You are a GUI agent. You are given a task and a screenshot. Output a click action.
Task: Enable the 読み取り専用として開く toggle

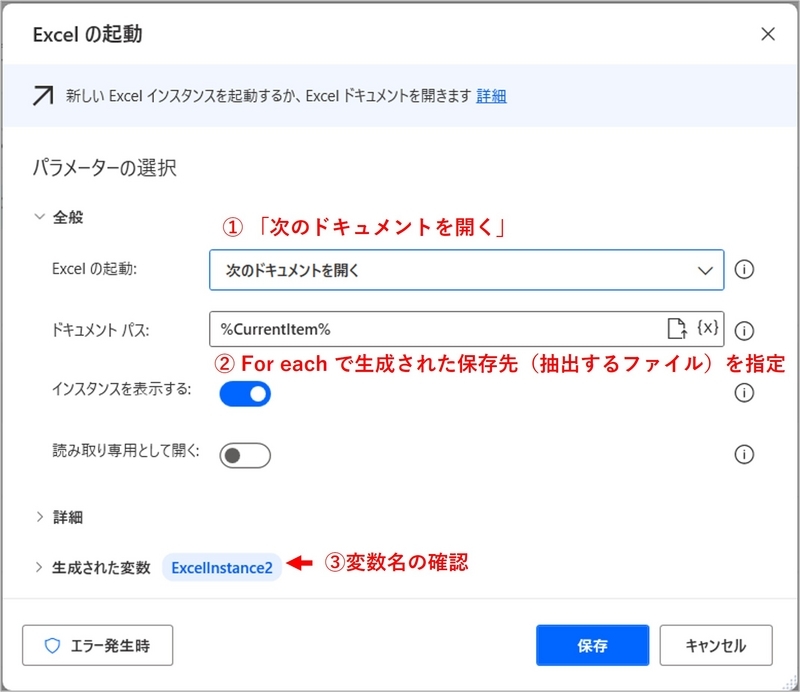click(x=243, y=455)
